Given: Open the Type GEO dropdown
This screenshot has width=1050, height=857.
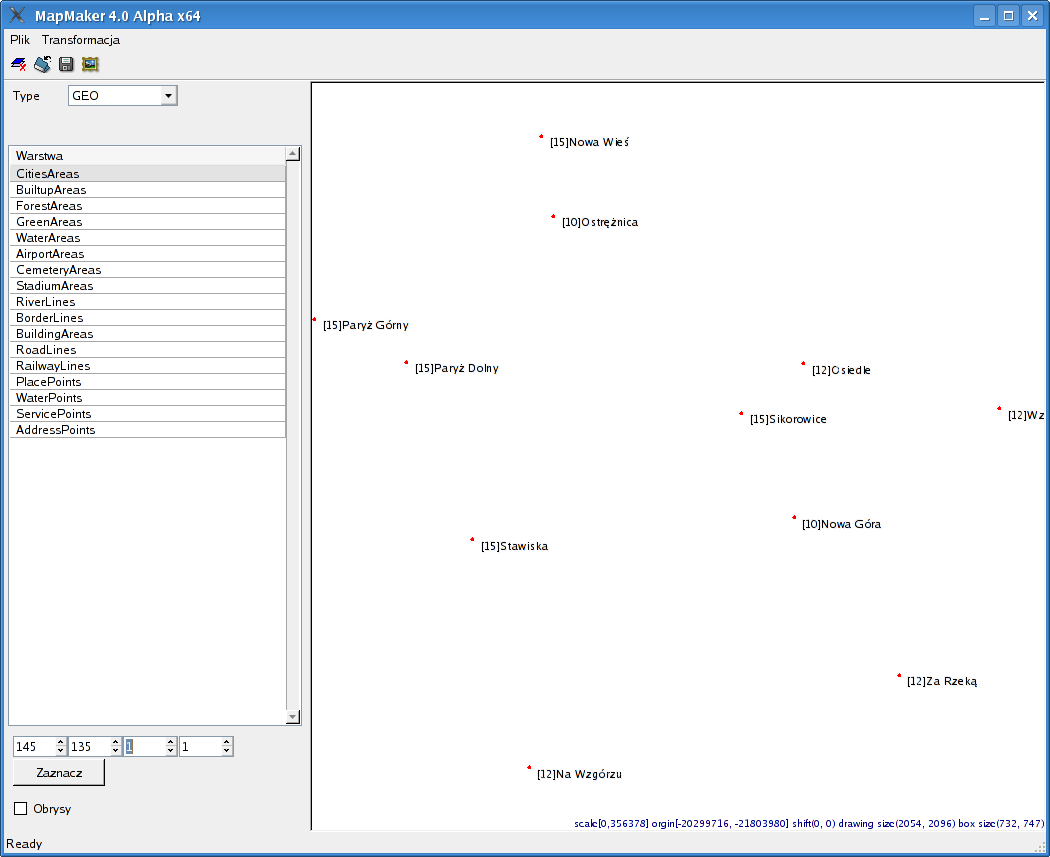Looking at the screenshot, I should pos(168,96).
